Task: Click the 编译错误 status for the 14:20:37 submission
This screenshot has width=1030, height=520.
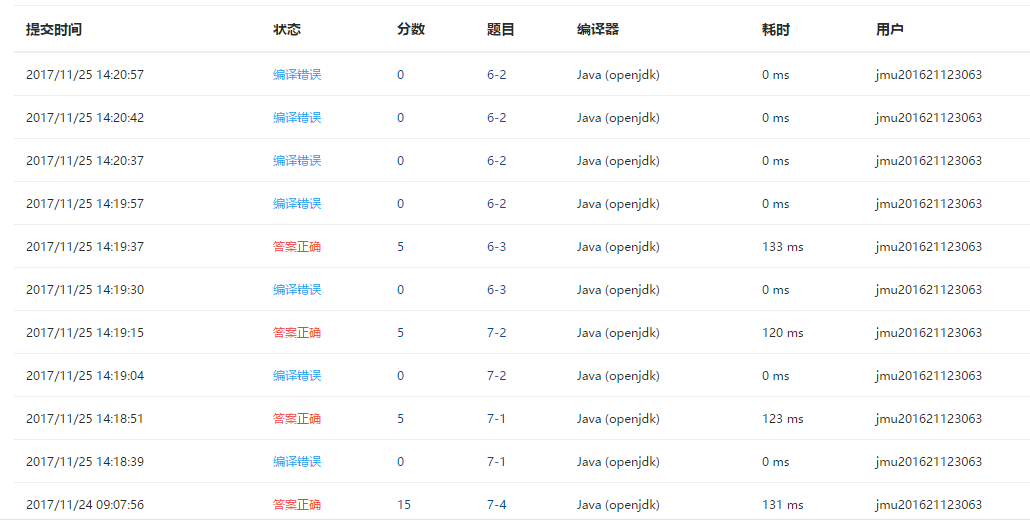Action: pyautogui.click(x=297, y=161)
